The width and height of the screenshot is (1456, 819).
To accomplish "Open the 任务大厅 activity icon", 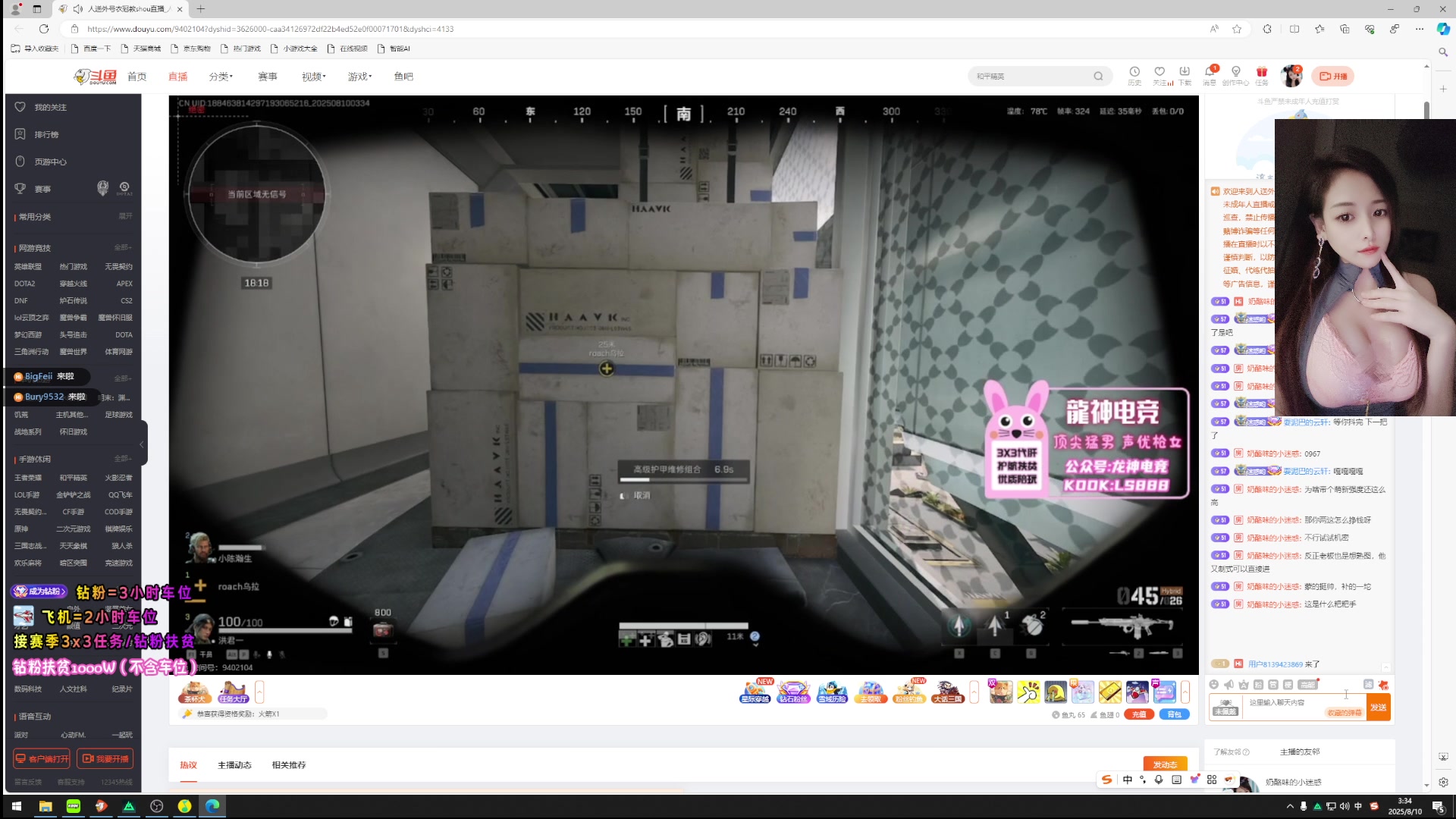I will (233, 692).
